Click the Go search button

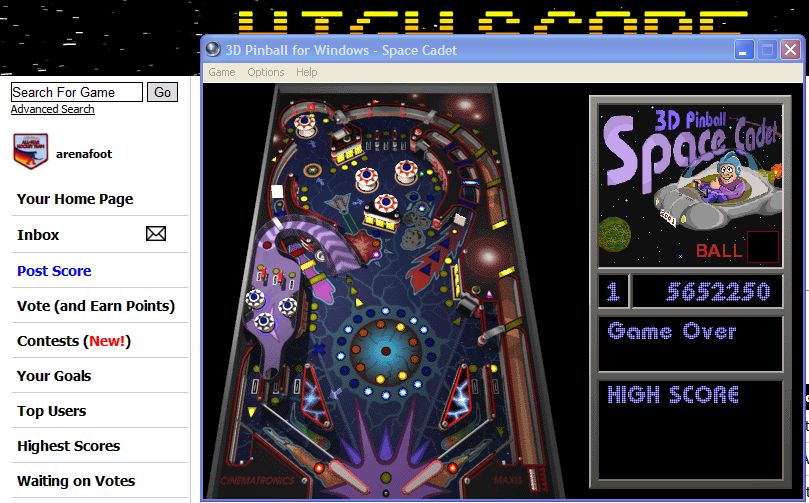click(162, 92)
